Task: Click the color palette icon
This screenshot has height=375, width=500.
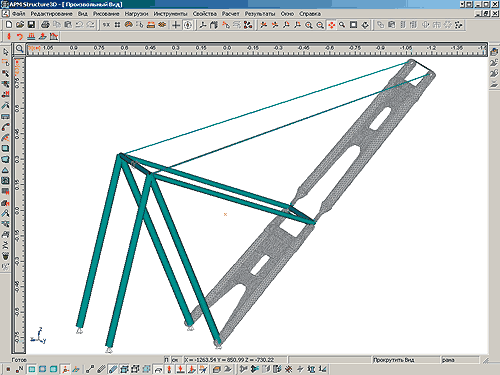Action: click(x=129, y=25)
